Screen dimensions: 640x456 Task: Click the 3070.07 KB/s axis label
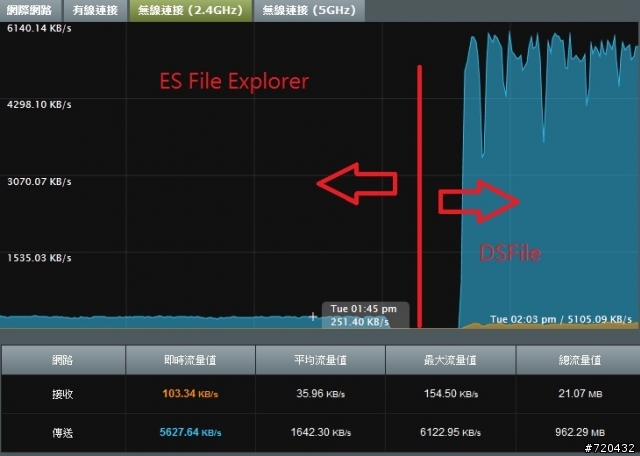tap(39, 181)
